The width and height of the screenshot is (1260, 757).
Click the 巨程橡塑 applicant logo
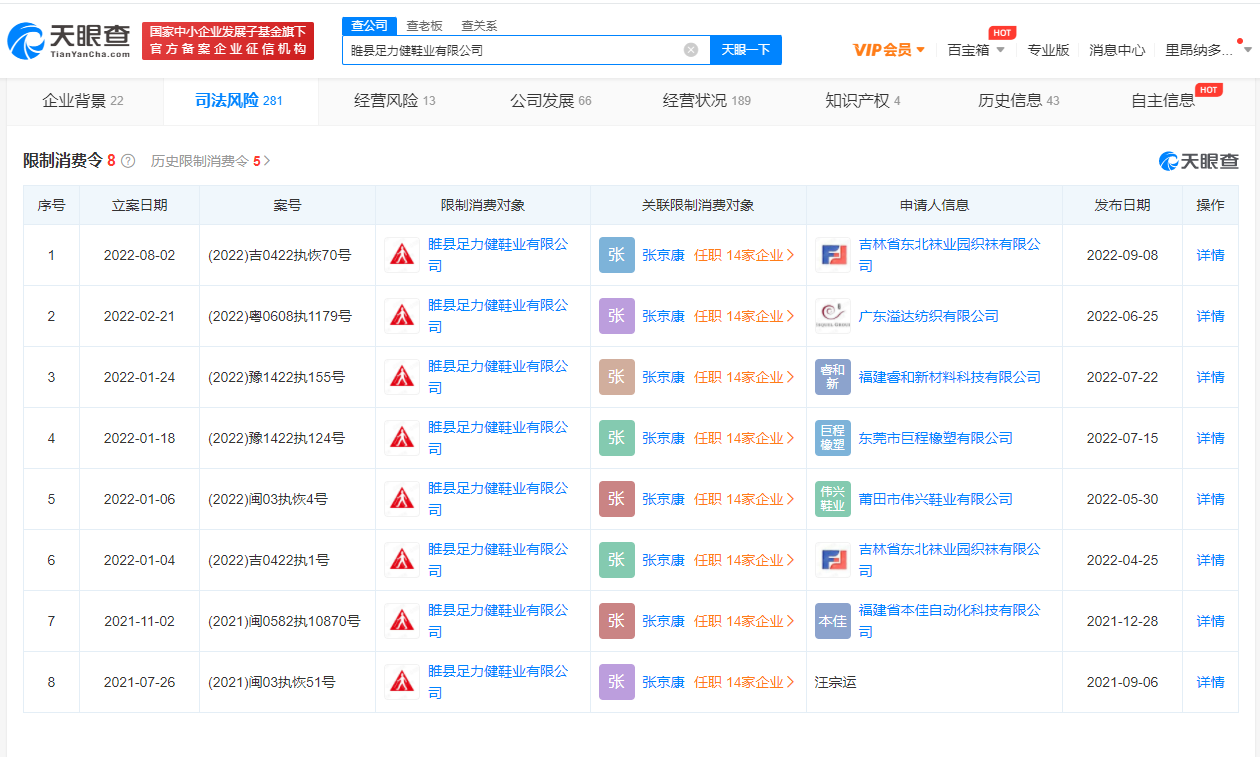[x=832, y=438]
